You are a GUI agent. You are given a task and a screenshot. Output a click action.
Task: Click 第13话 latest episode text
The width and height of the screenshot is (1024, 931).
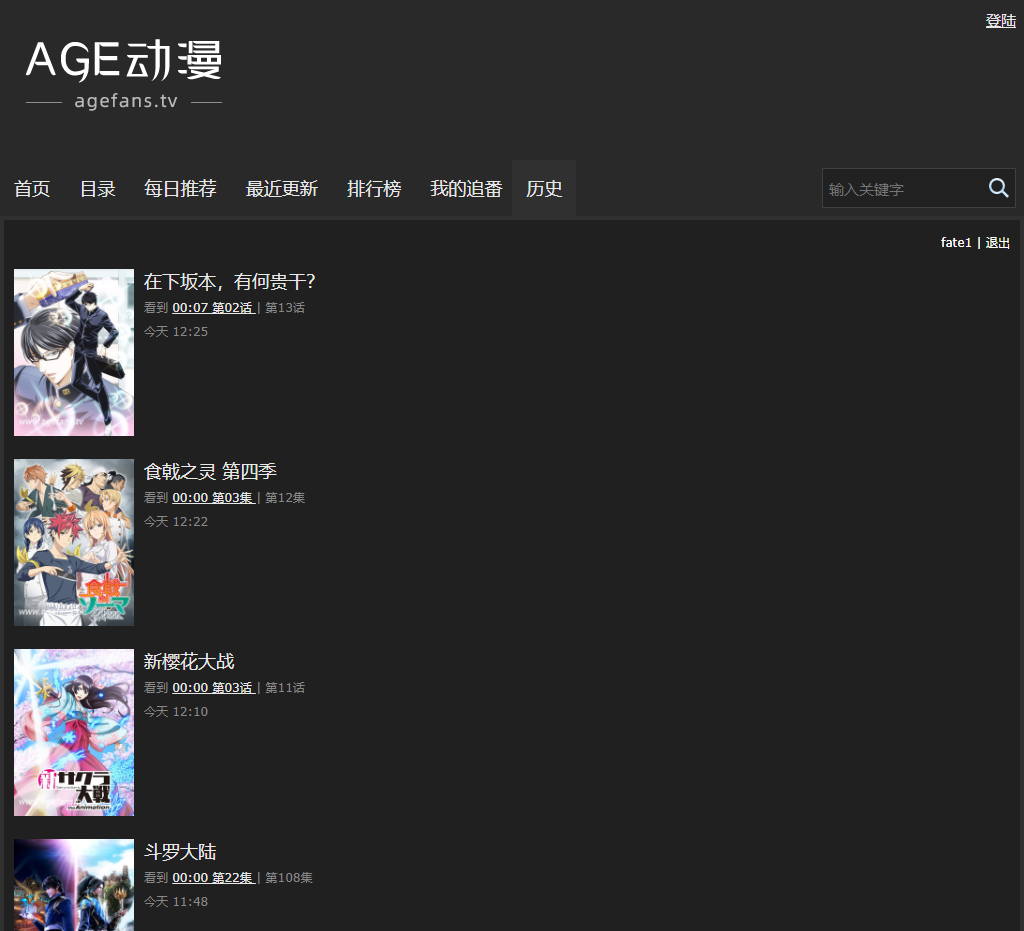click(285, 308)
